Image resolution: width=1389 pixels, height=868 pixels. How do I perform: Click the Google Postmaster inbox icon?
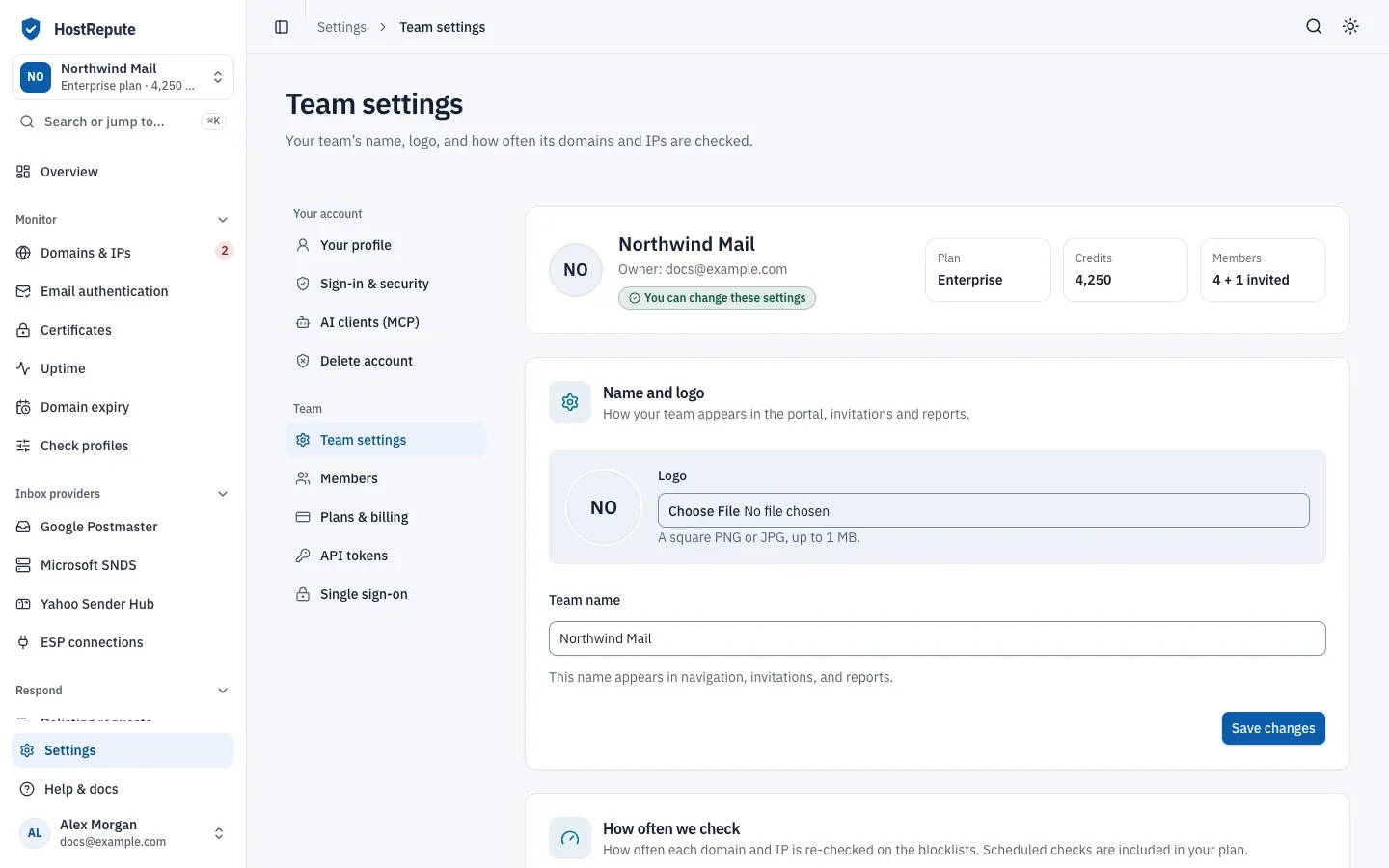pos(23,527)
